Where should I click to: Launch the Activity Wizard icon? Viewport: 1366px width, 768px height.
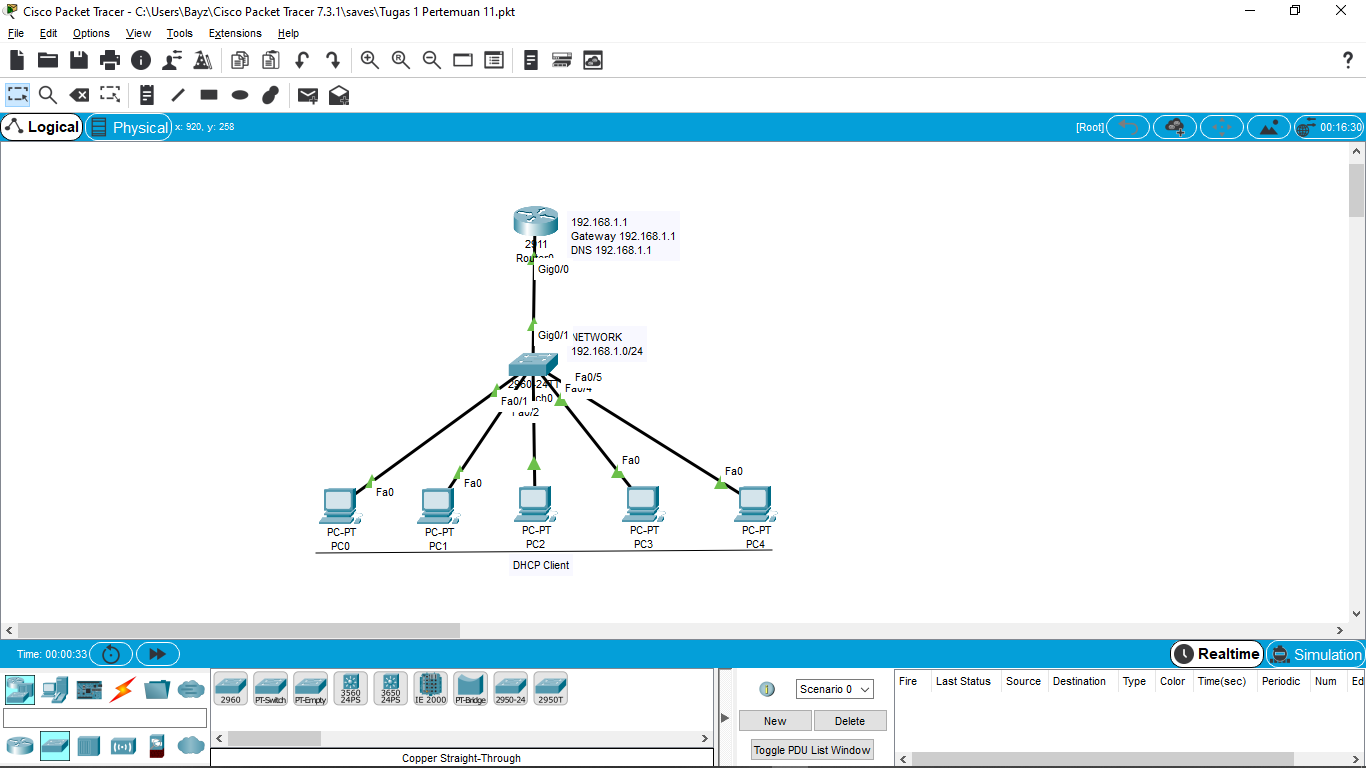click(203, 60)
